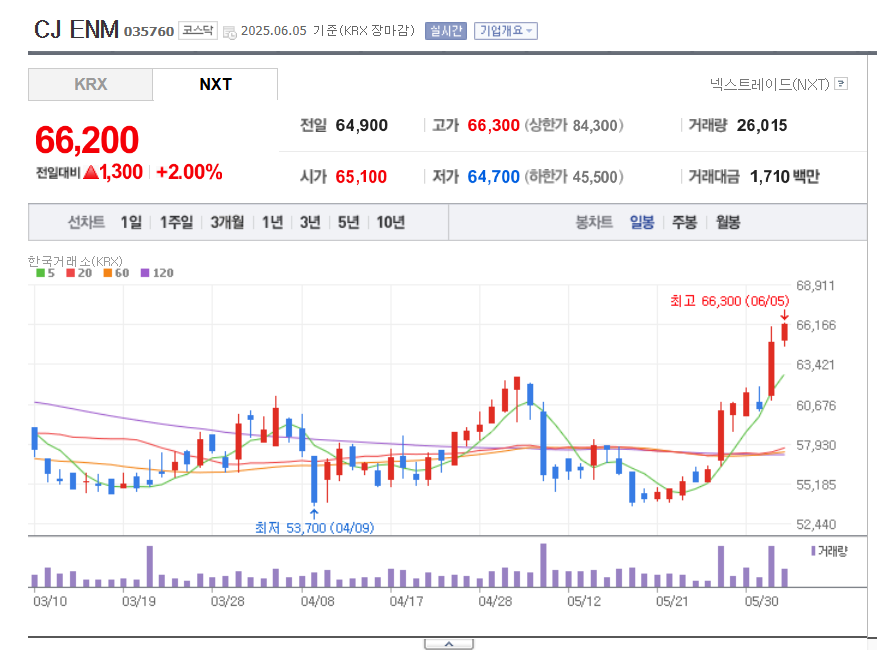Click the orange 60-day moving average swatch

coord(108,273)
